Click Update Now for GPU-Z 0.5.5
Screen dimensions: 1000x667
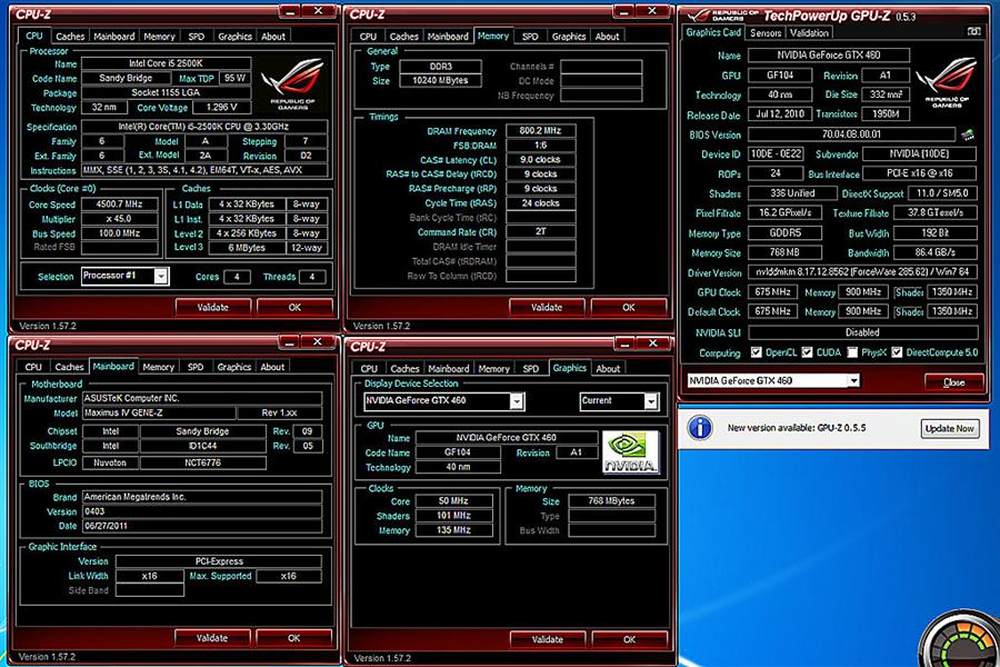pos(949,429)
